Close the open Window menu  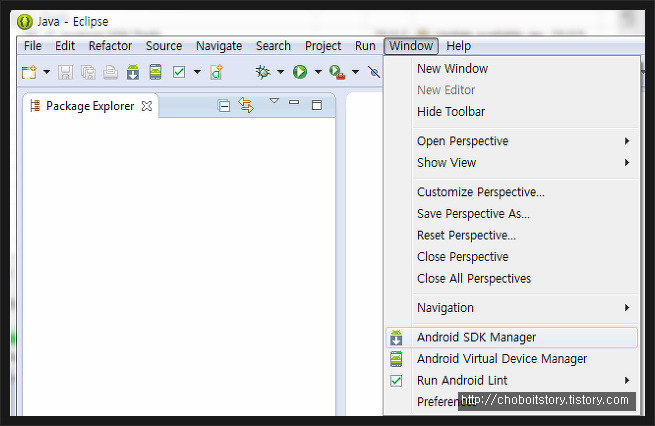tap(411, 46)
